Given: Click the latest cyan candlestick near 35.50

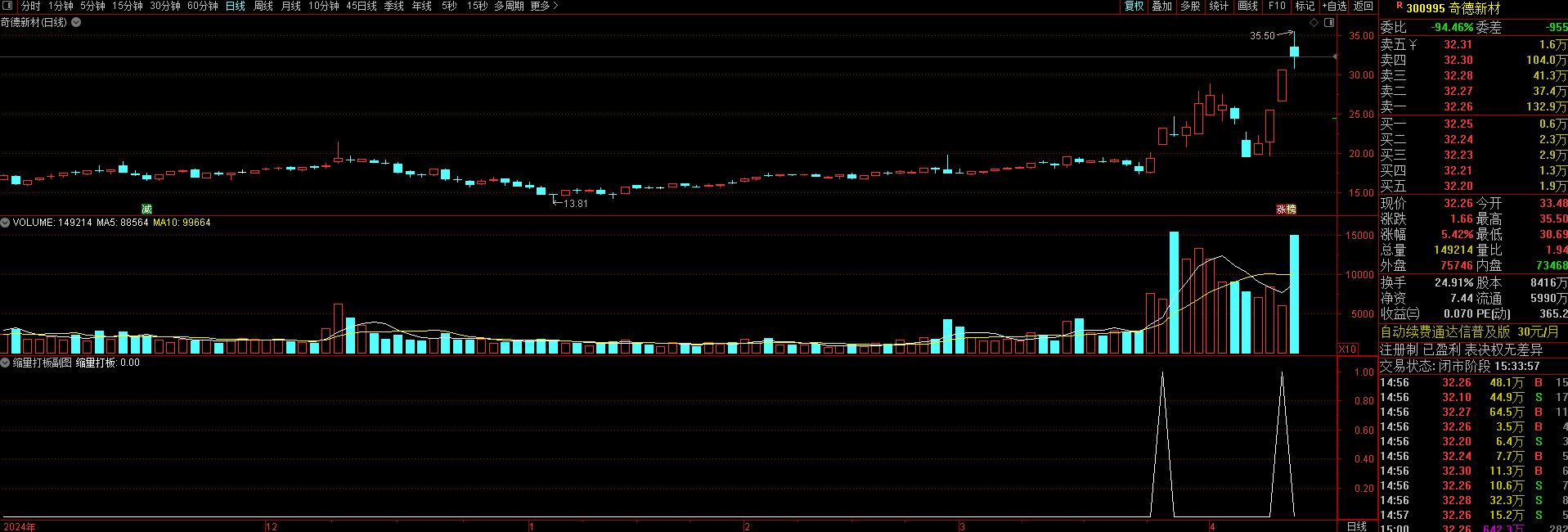Looking at the screenshot, I should tap(1294, 52).
